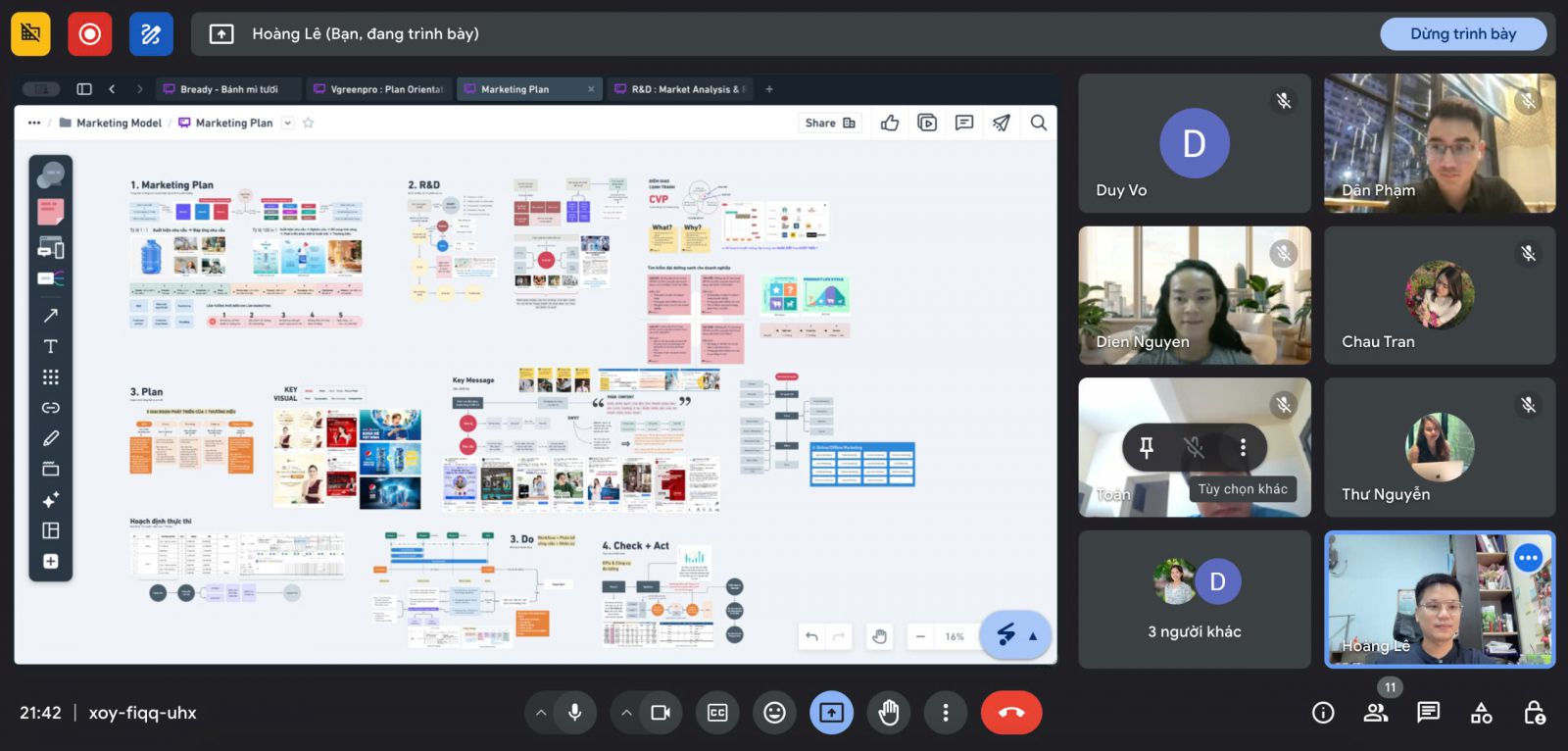Open the dotted grid apps tool
1568x751 pixels.
51,377
